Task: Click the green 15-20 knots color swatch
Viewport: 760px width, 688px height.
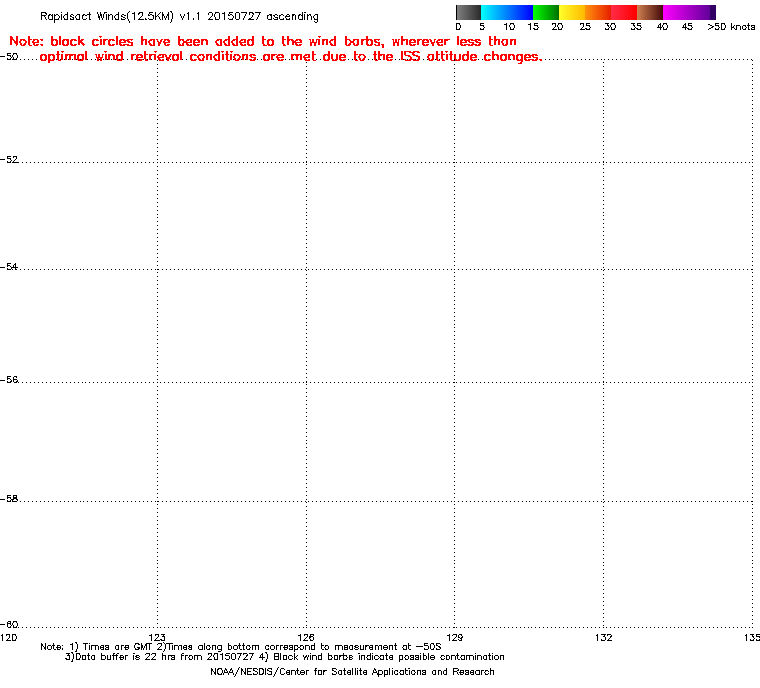Action: coord(546,12)
